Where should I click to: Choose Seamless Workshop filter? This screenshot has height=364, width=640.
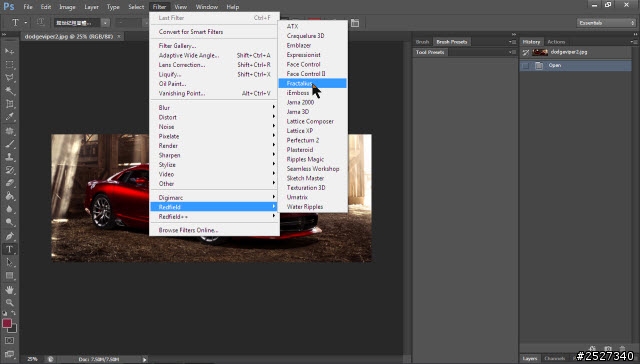312,169
